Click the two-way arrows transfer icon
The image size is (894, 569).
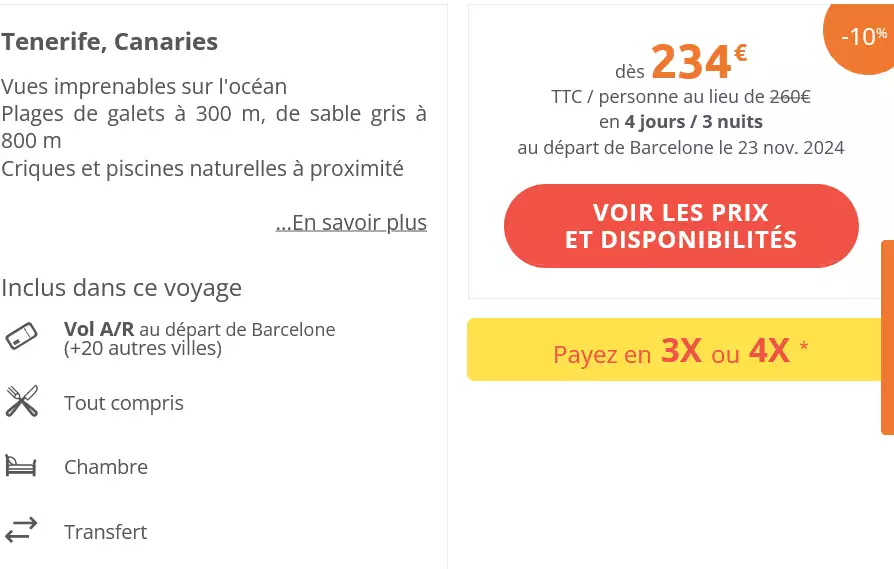click(x=21, y=530)
